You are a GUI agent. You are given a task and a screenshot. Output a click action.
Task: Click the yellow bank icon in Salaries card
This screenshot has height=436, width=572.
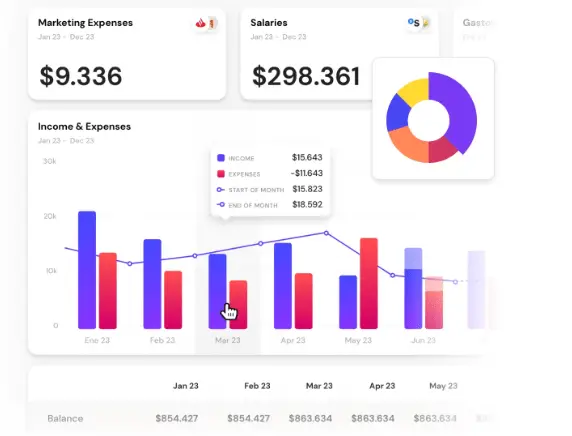426,23
